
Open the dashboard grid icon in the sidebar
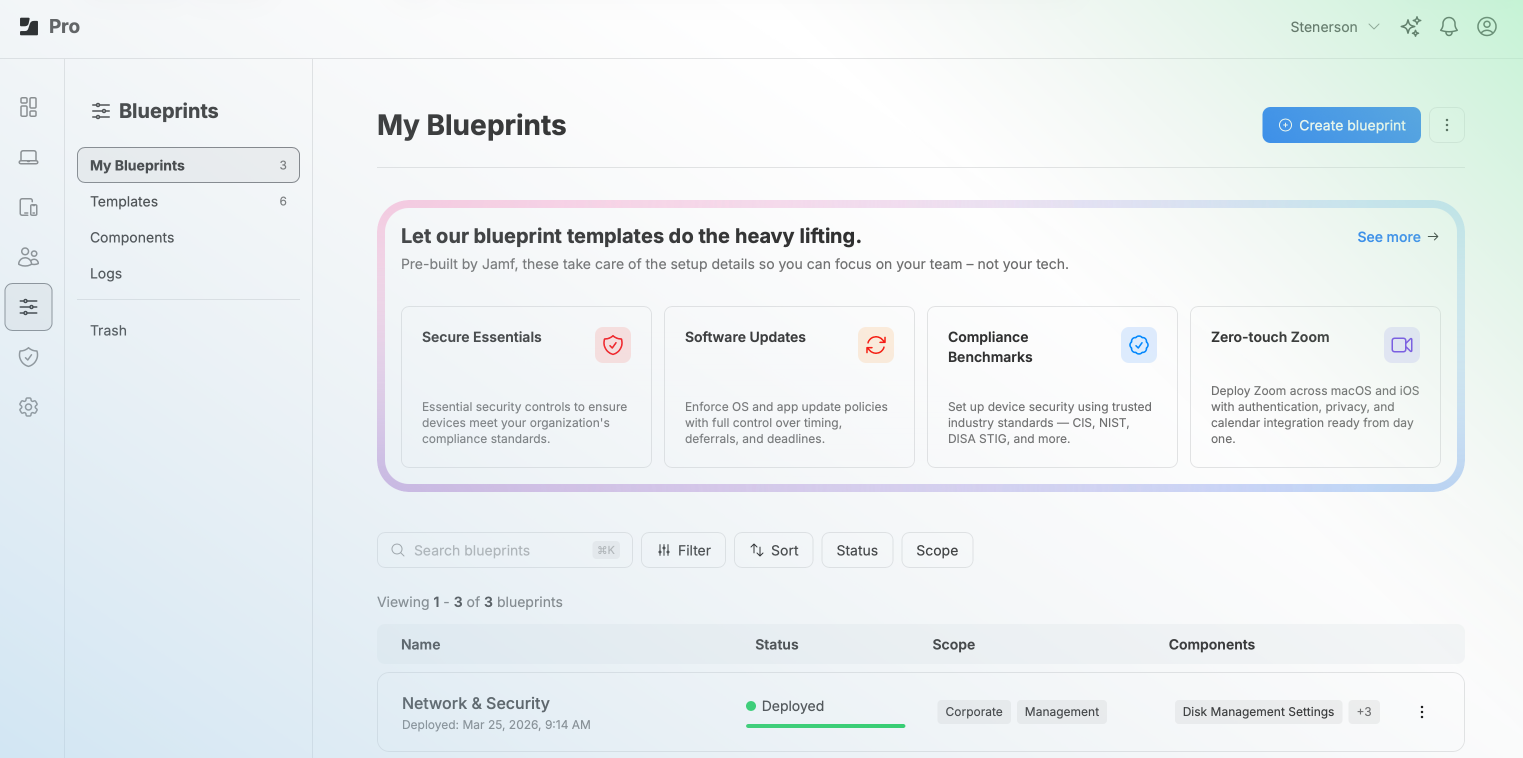pyautogui.click(x=28, y=107)
